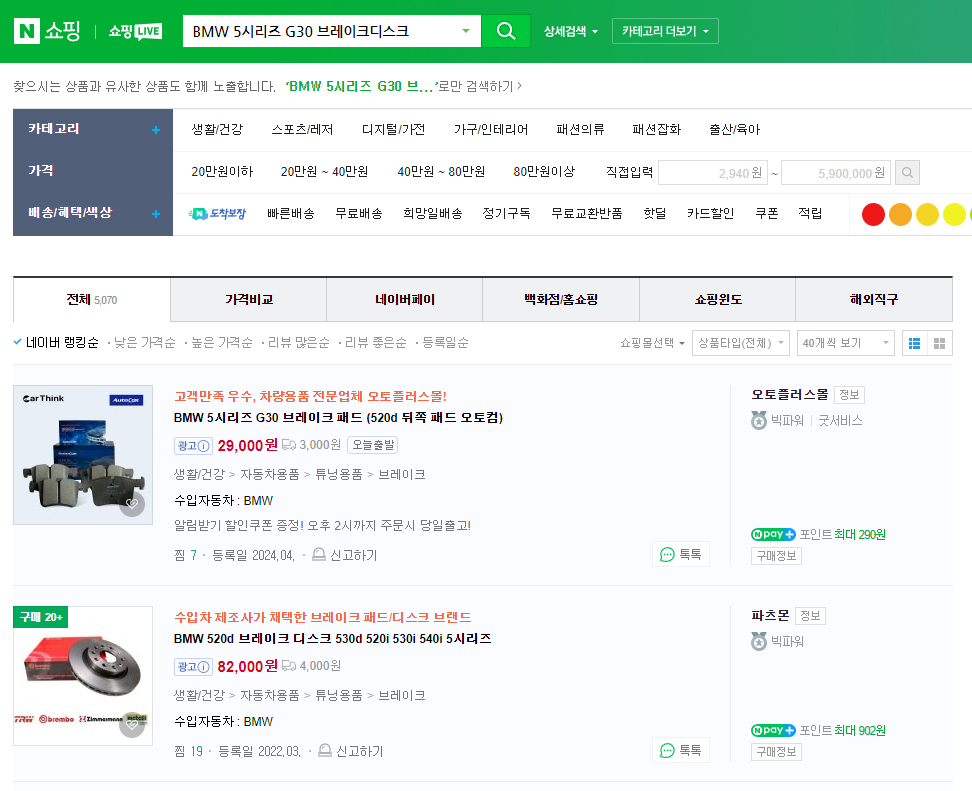Image resolution: width=972 pixels, height=791 pixels.
Task: Filter price 20만원이하
Action: 222,171
